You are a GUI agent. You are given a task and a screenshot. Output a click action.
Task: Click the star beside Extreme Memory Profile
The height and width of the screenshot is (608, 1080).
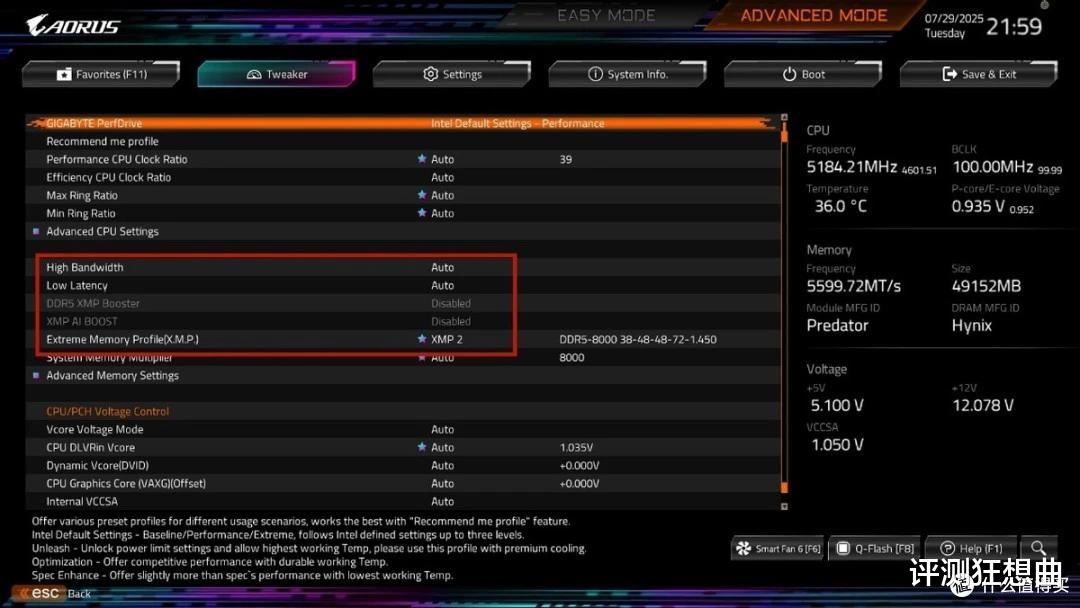click(x=422, y=339)
